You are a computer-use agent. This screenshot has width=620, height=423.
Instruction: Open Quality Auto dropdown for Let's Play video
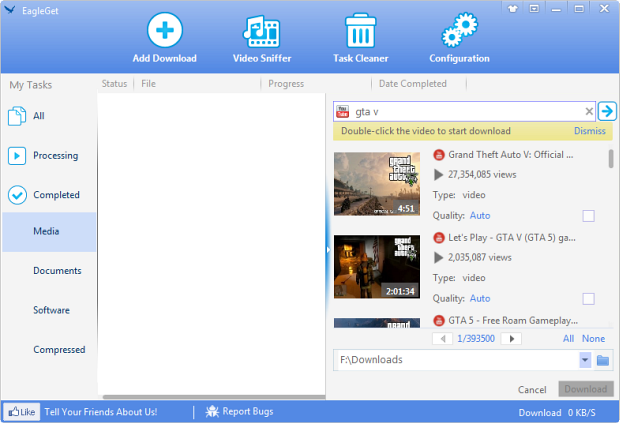click(480, 298)
